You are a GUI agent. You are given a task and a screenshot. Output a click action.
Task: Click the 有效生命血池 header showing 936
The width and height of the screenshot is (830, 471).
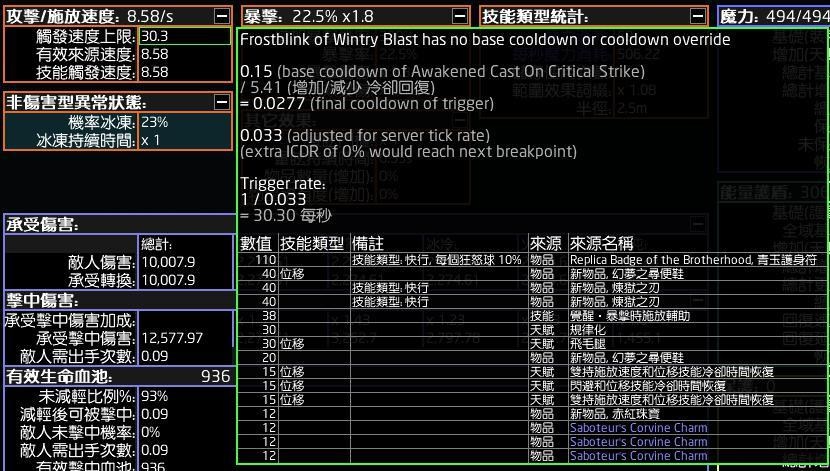pos(118,376)
